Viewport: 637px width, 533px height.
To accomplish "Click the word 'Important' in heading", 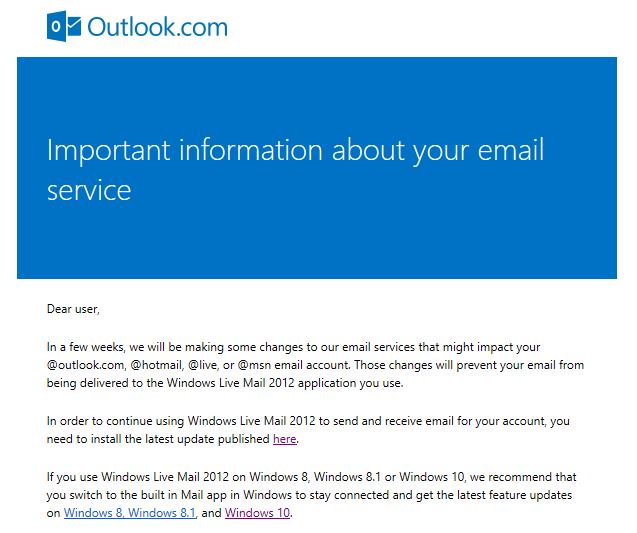I will click(x=108, y=150).
